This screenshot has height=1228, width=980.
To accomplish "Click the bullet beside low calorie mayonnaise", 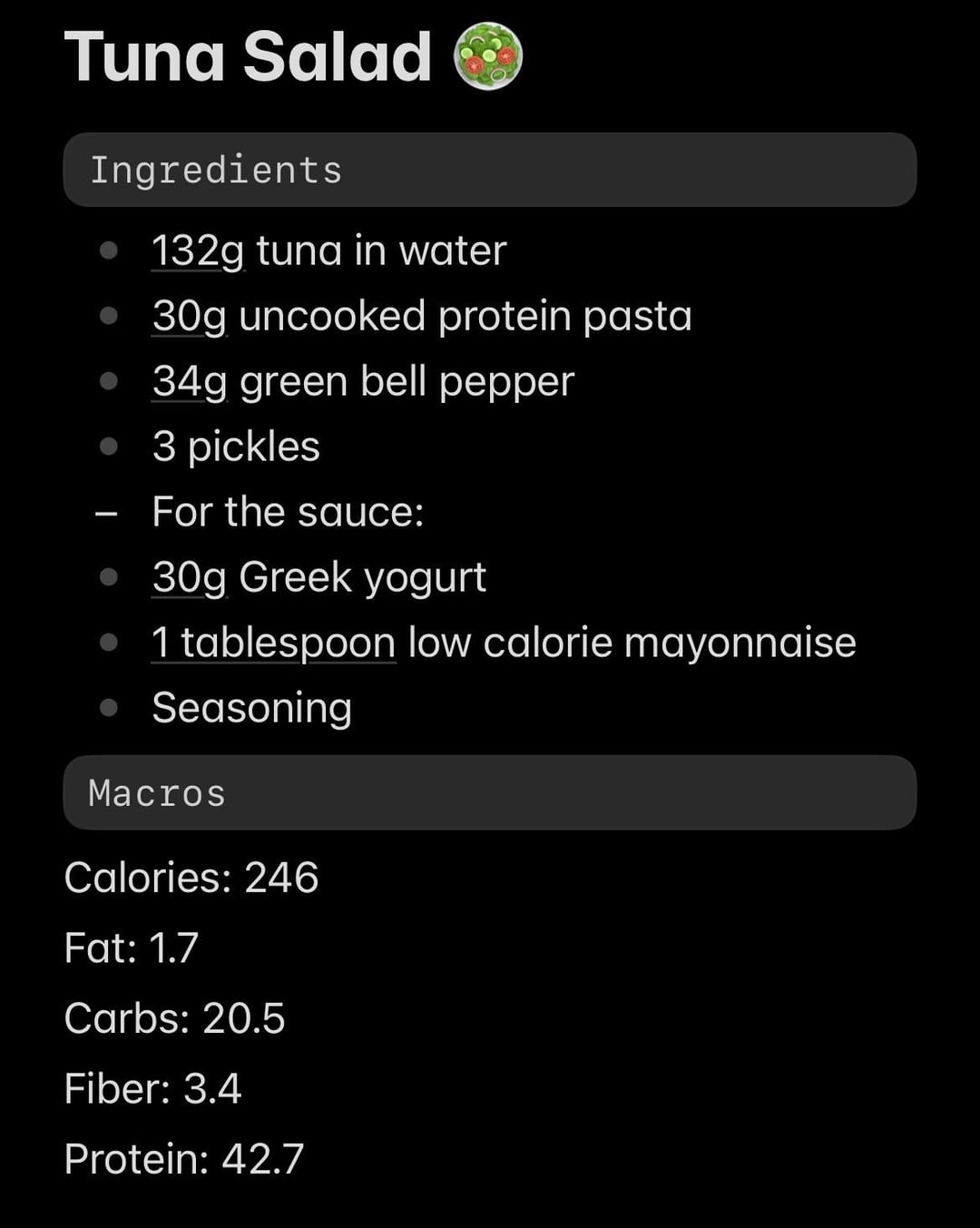I will coord(109,643).
